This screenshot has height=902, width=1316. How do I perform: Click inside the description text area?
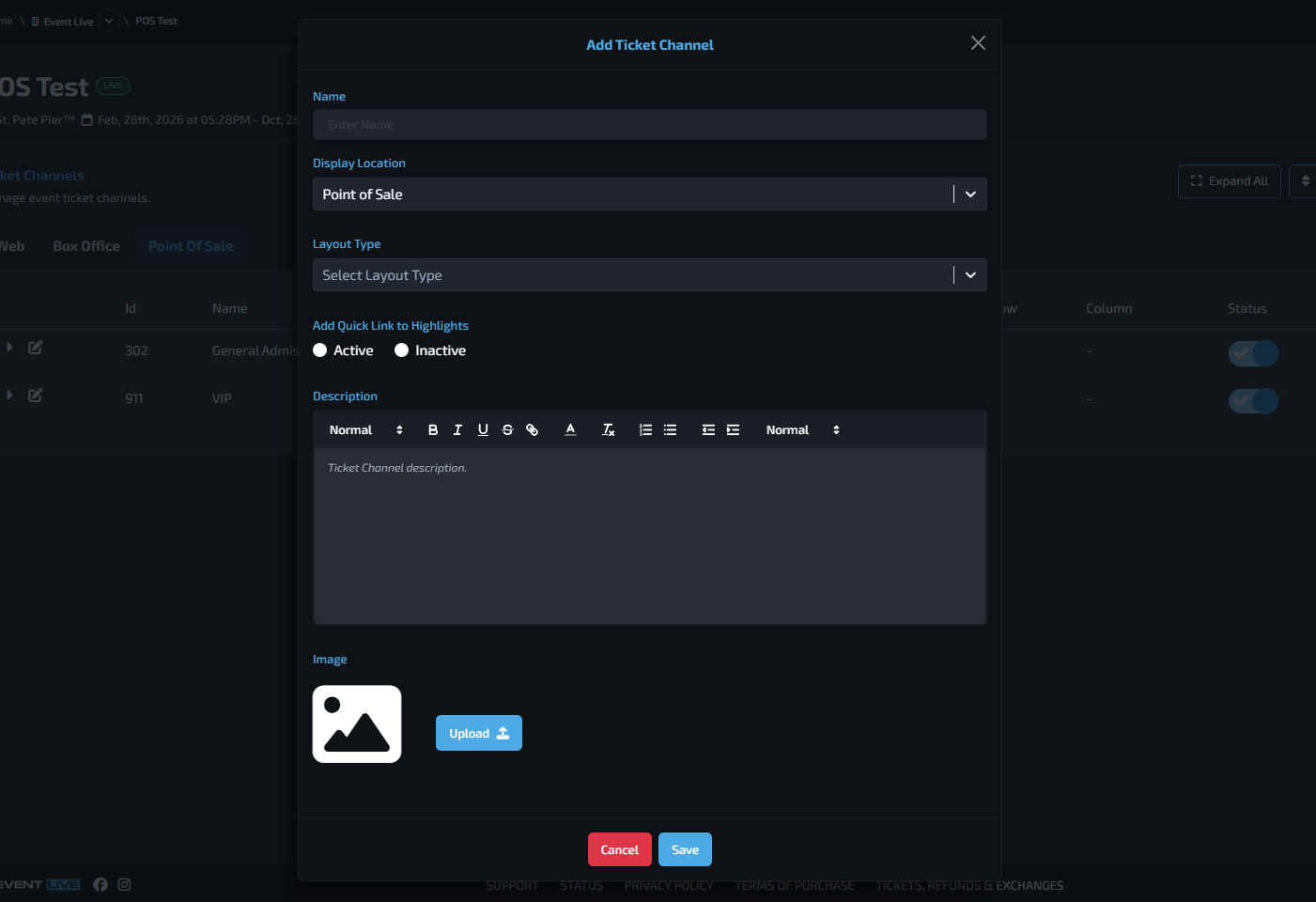point(649,536)
